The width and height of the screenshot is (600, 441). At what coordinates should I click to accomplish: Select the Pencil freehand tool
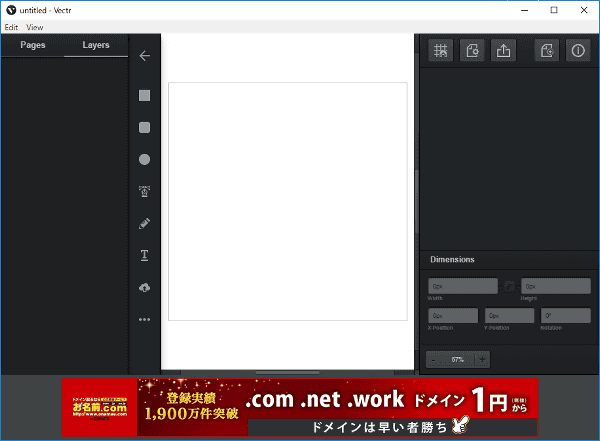point(144,223)
